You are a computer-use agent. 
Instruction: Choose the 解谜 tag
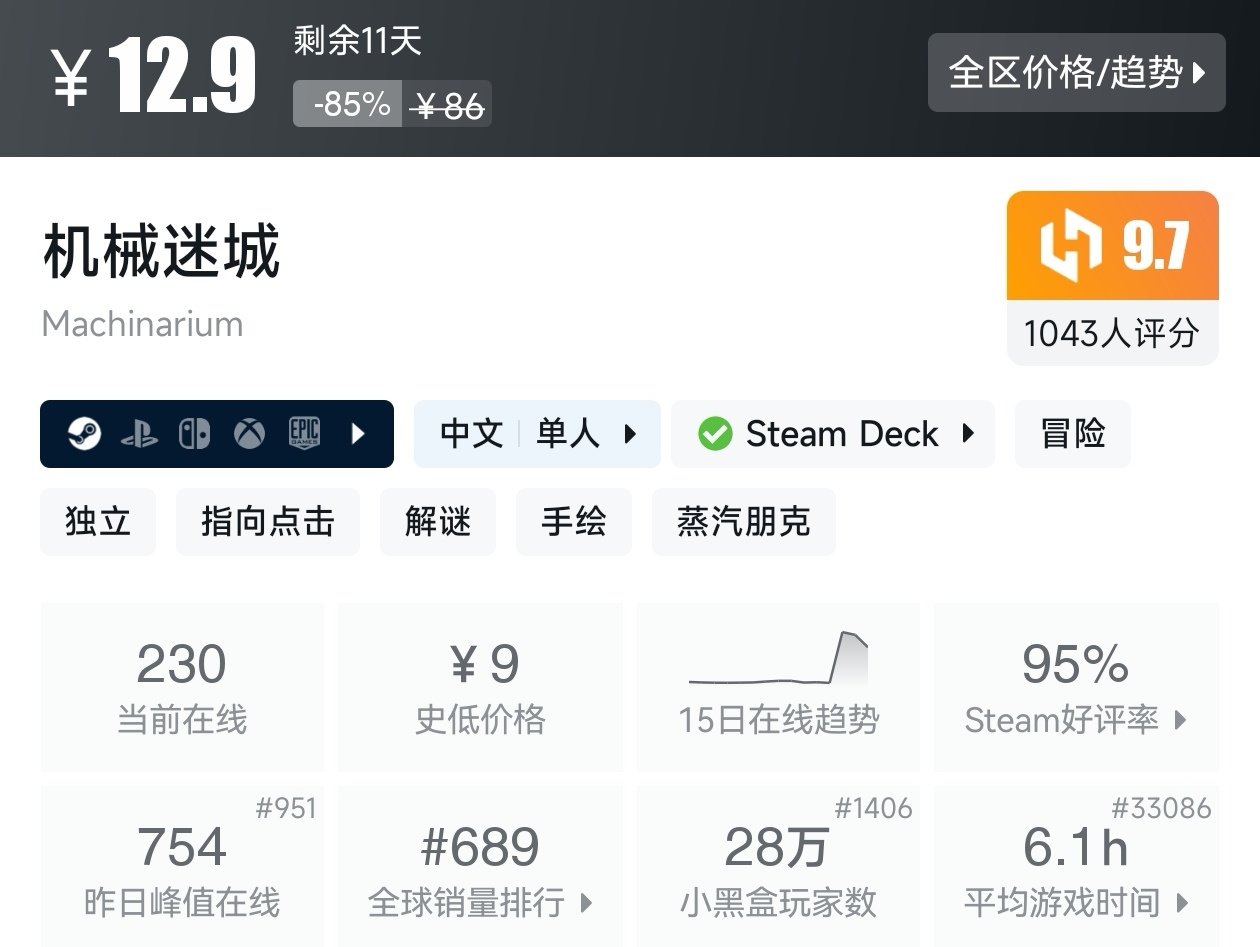click(x=437, y=522)
